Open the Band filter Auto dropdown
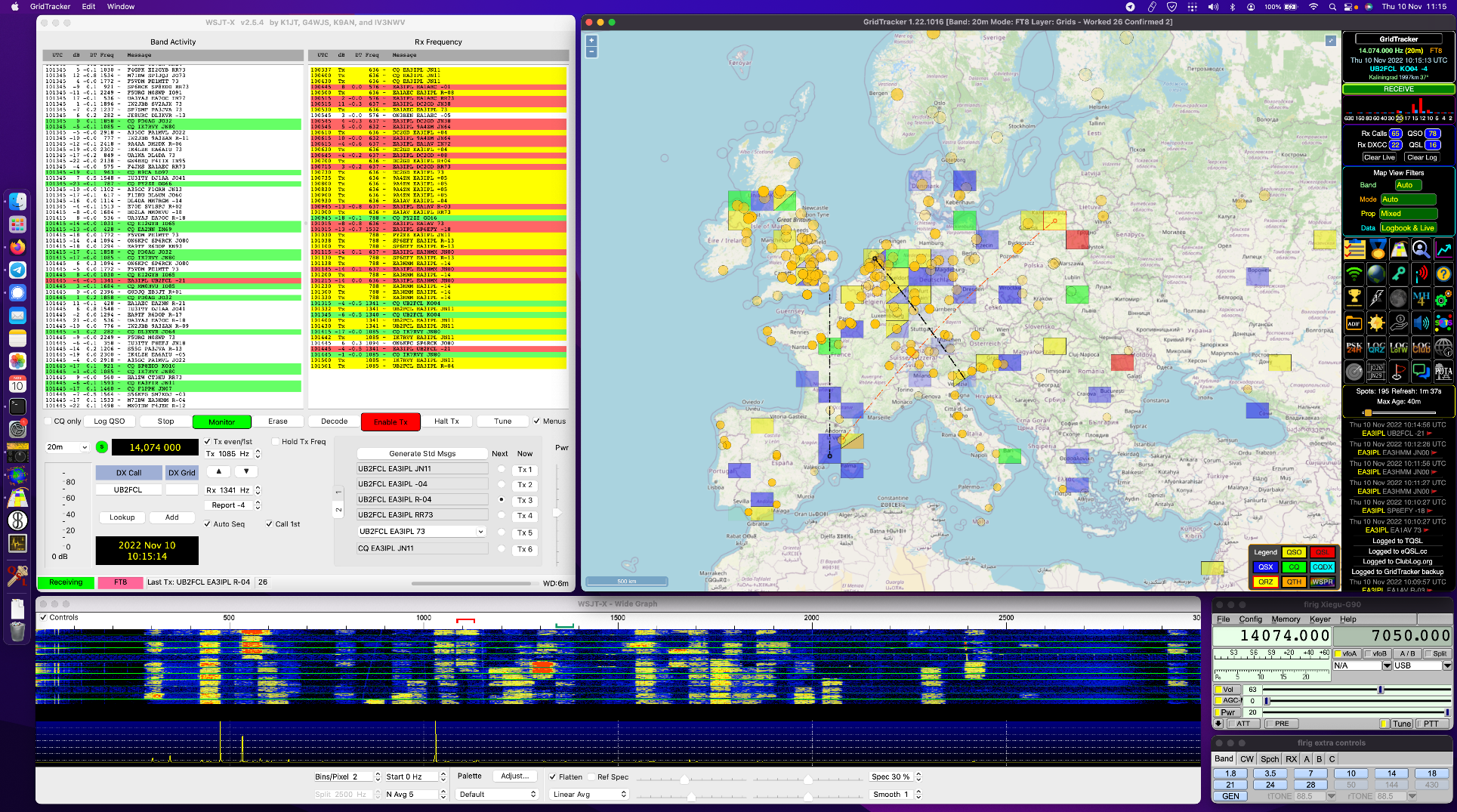This screenshot has width=1457, height=812. pyautogui.click(x=1408, y=185)
